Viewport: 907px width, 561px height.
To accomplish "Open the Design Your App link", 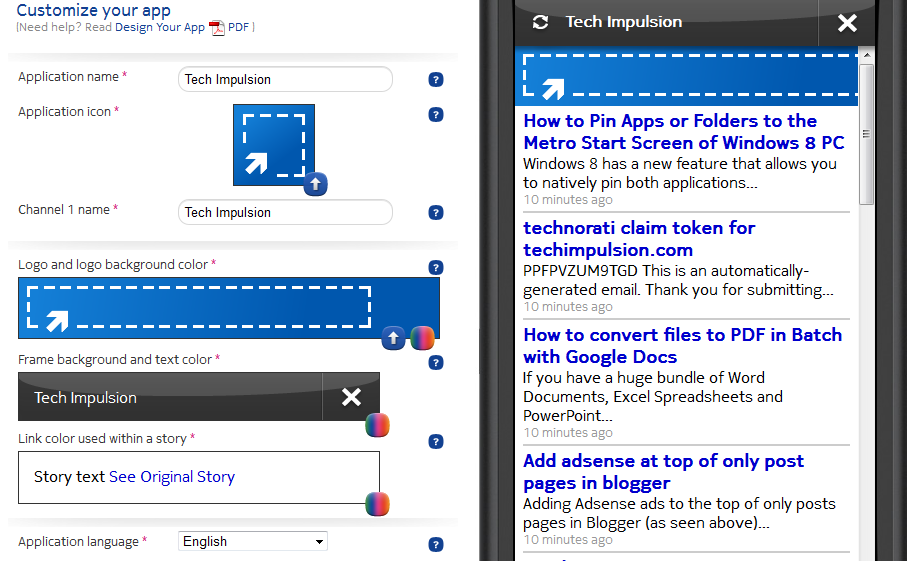I will click(x=160, y=27).
